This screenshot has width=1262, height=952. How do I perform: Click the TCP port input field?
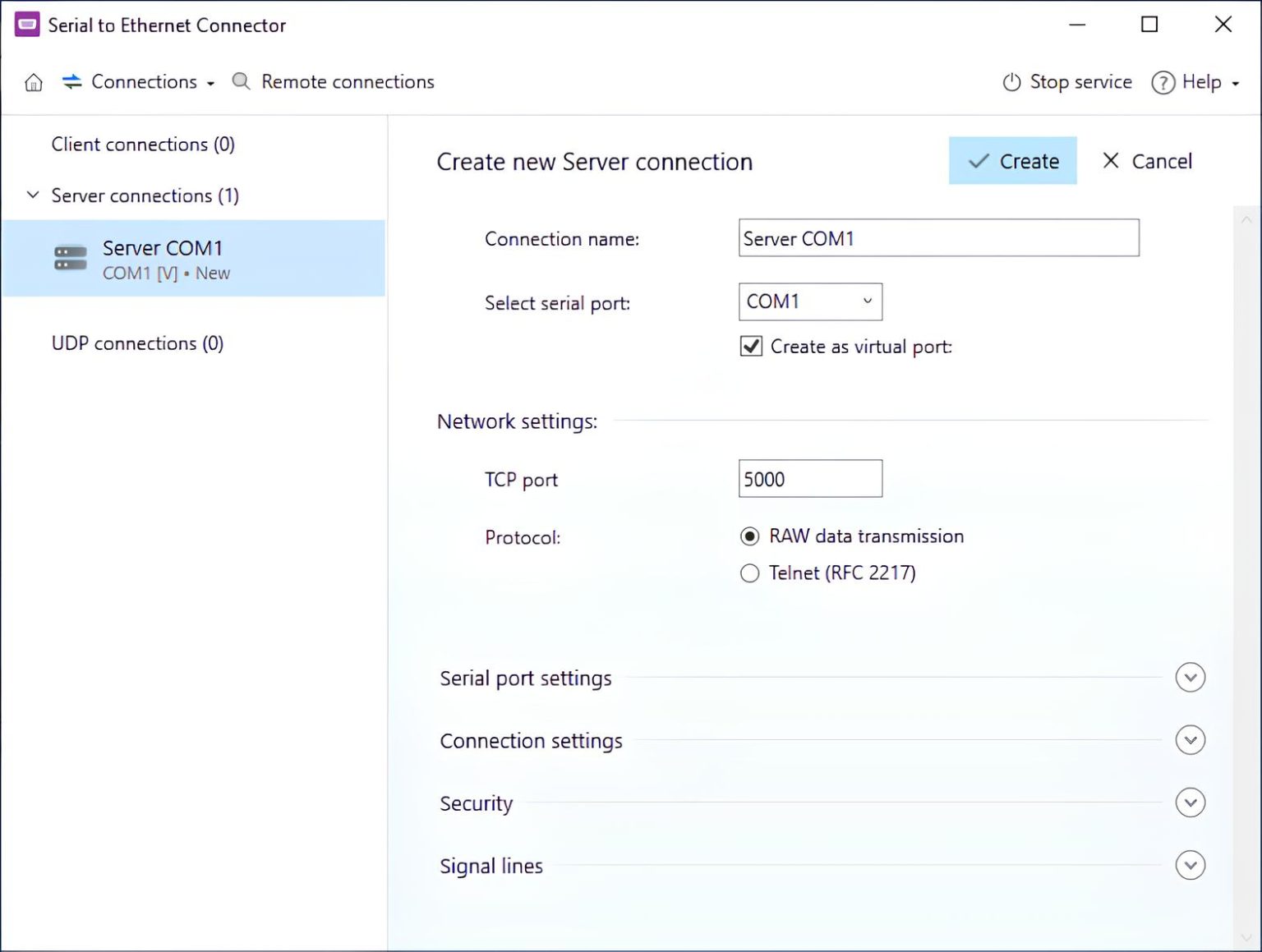809,479
